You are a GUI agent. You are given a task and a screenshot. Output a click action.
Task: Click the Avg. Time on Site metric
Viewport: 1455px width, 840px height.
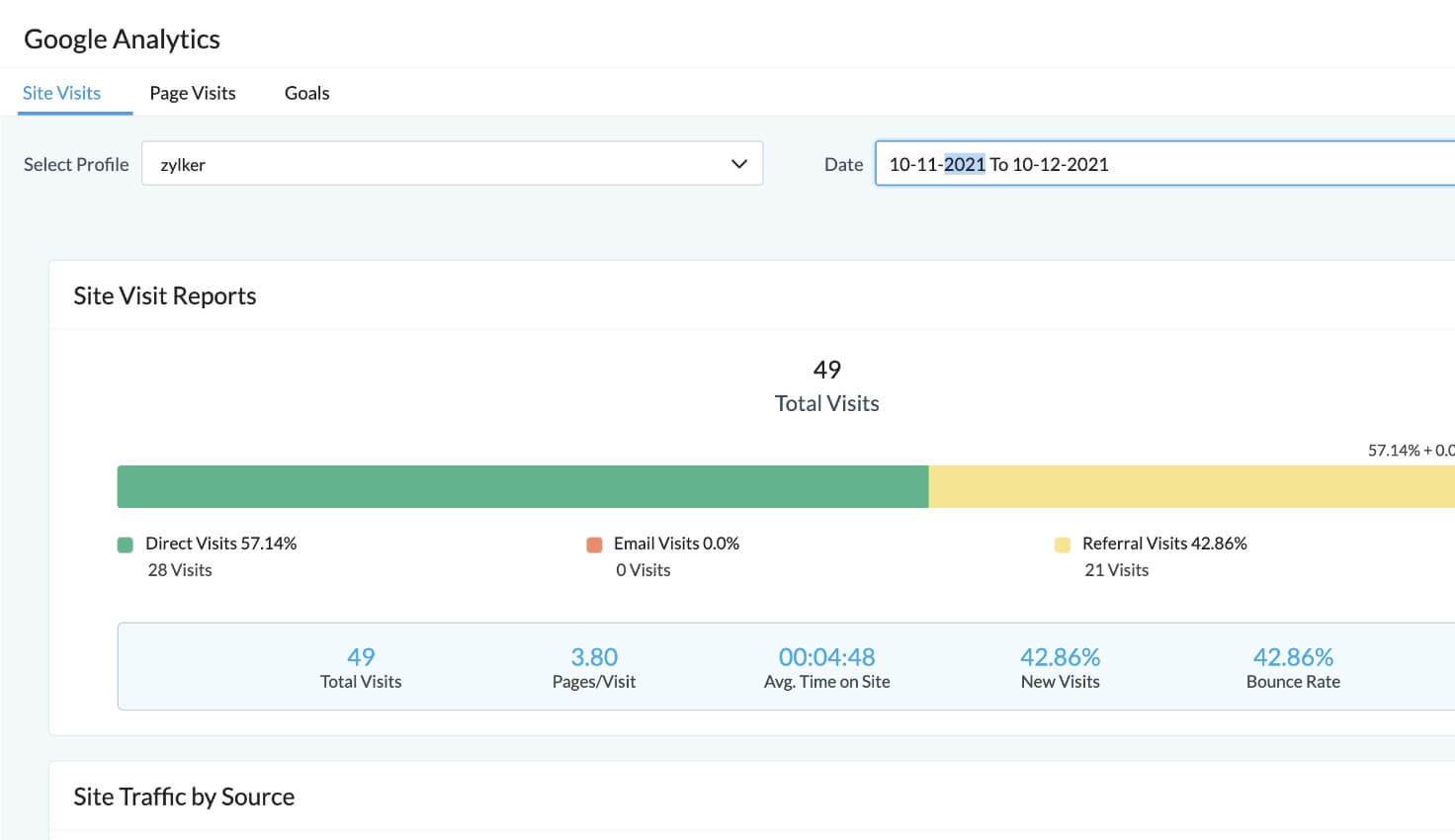point(827,667)
